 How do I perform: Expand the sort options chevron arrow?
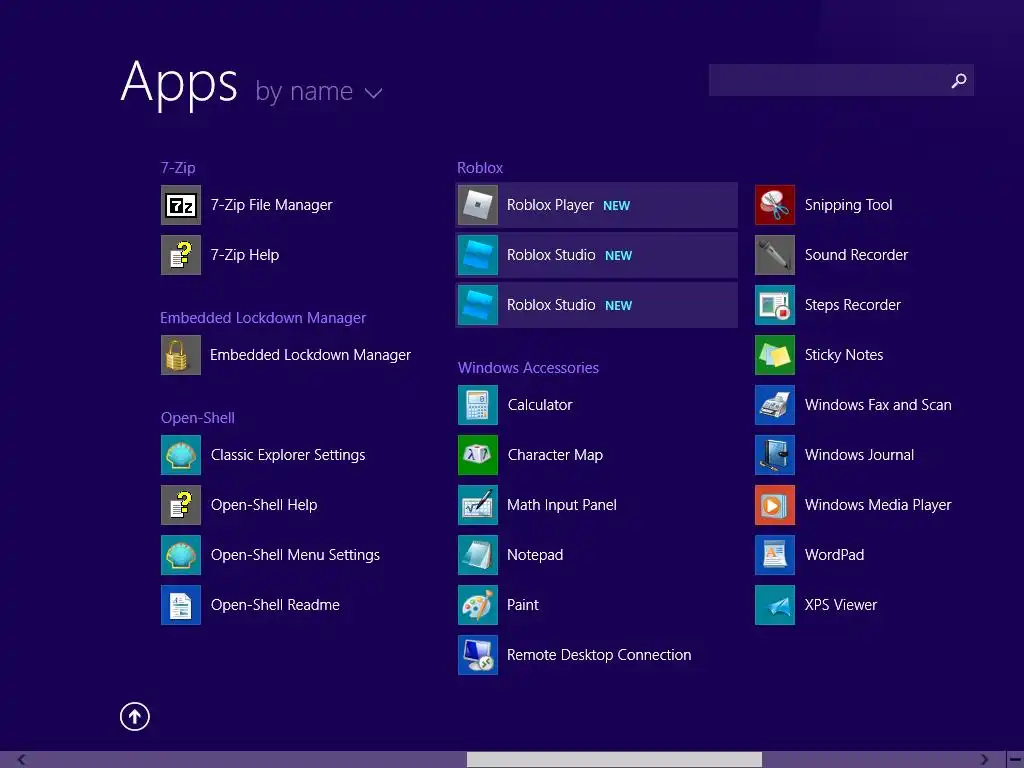tap(374, 93)
